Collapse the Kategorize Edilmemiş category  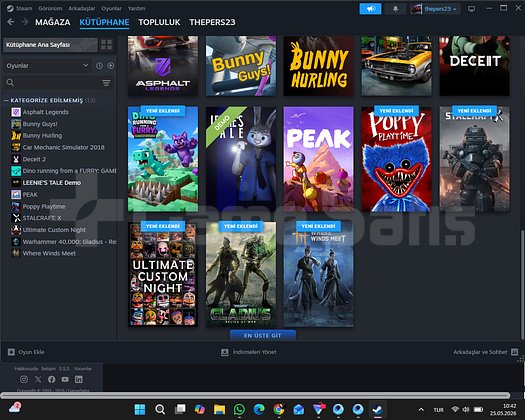pos(6,100)
